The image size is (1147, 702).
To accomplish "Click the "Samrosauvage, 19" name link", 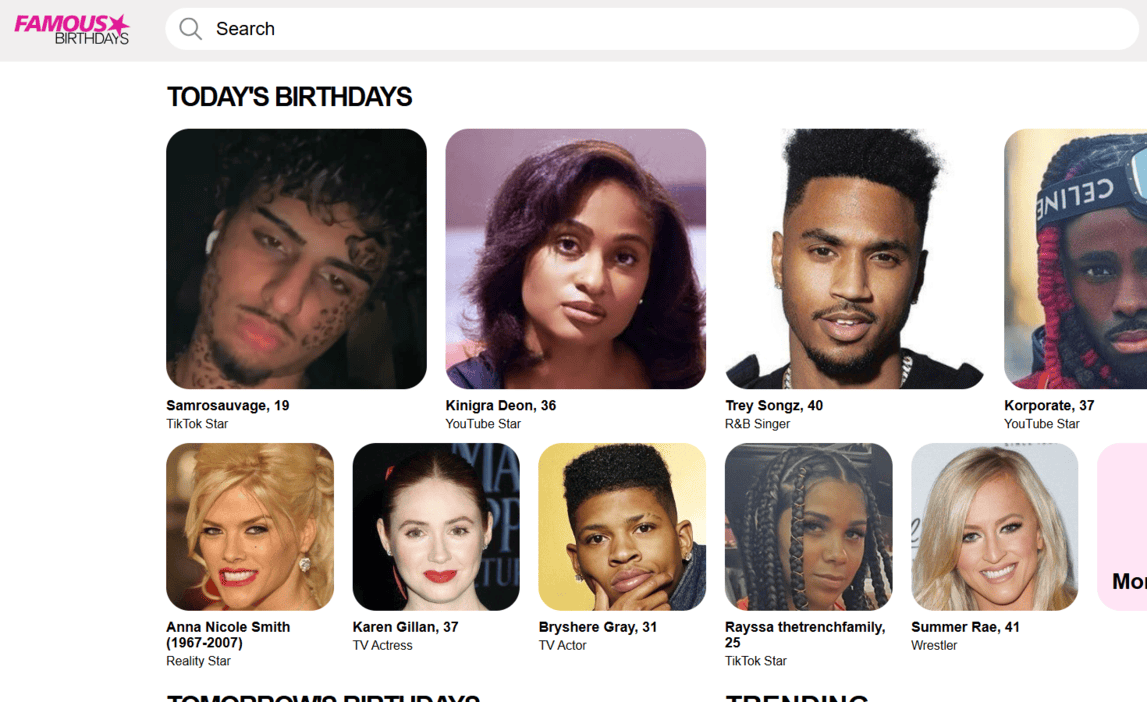I will pyautogui.click(x=228, y=405).
